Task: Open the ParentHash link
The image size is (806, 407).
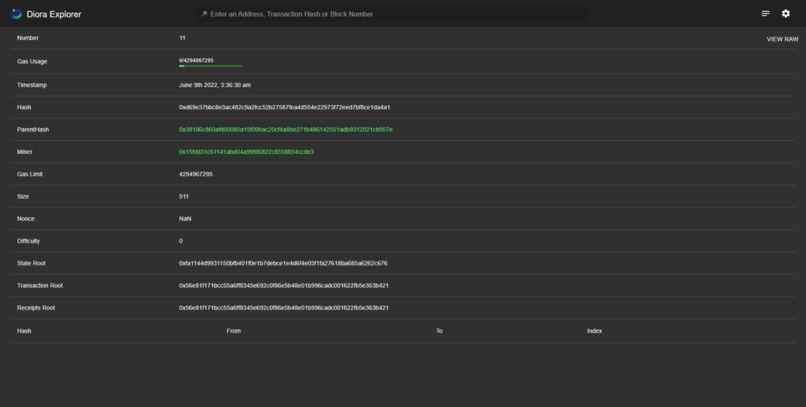Action: (x=285, y=130)
